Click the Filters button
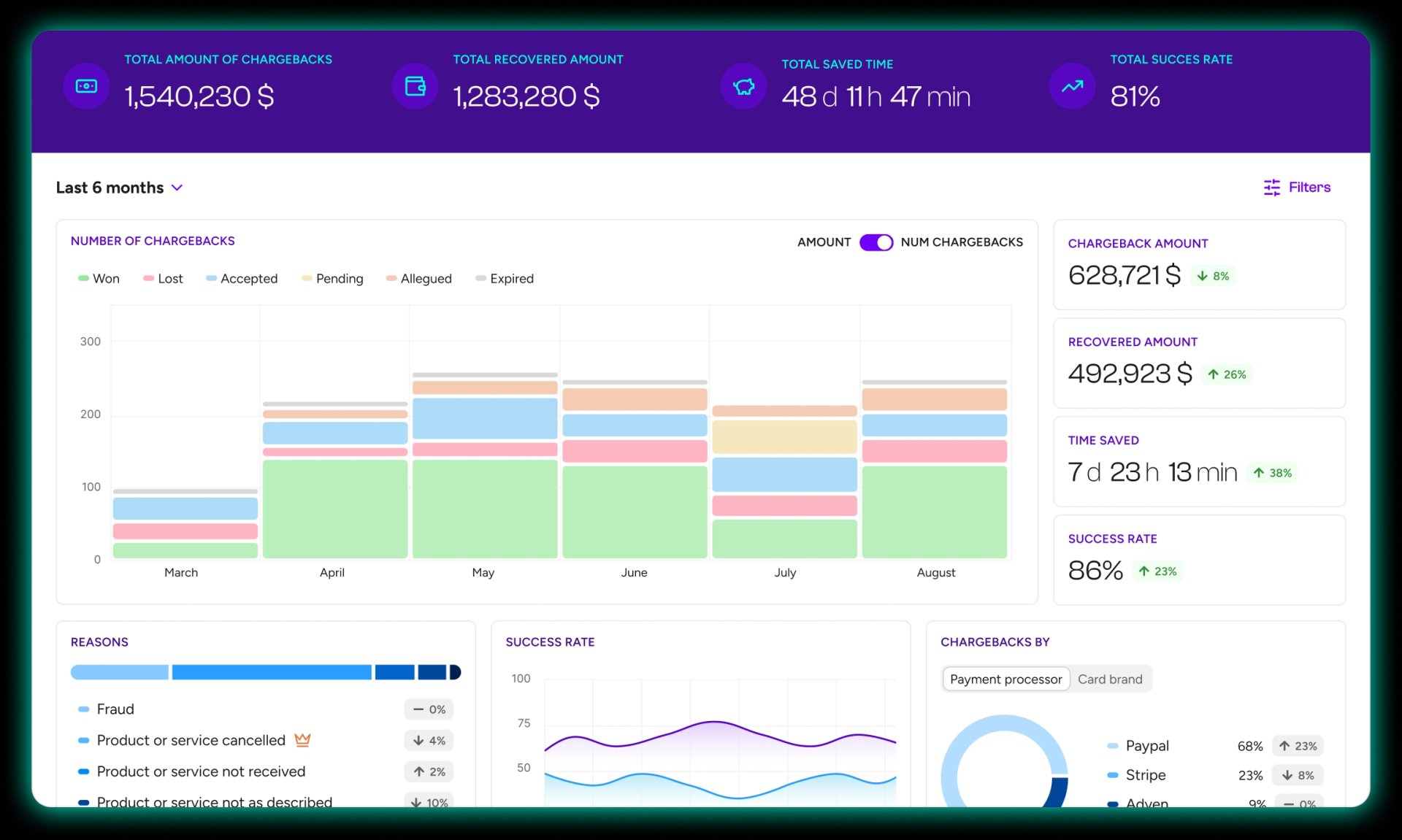 [1297, 188]
